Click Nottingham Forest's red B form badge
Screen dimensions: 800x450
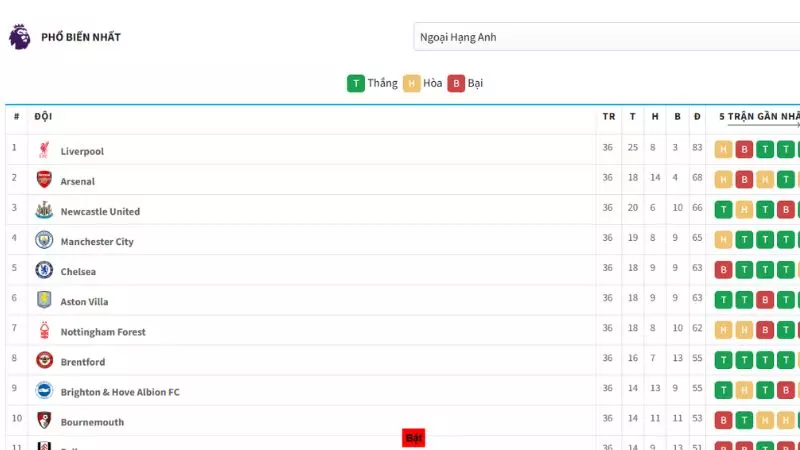click(765, 330)
